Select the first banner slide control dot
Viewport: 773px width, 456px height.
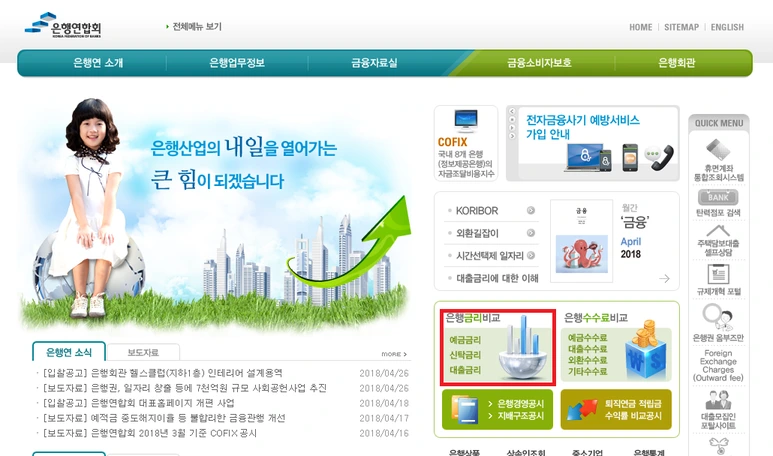click(512, 111)
